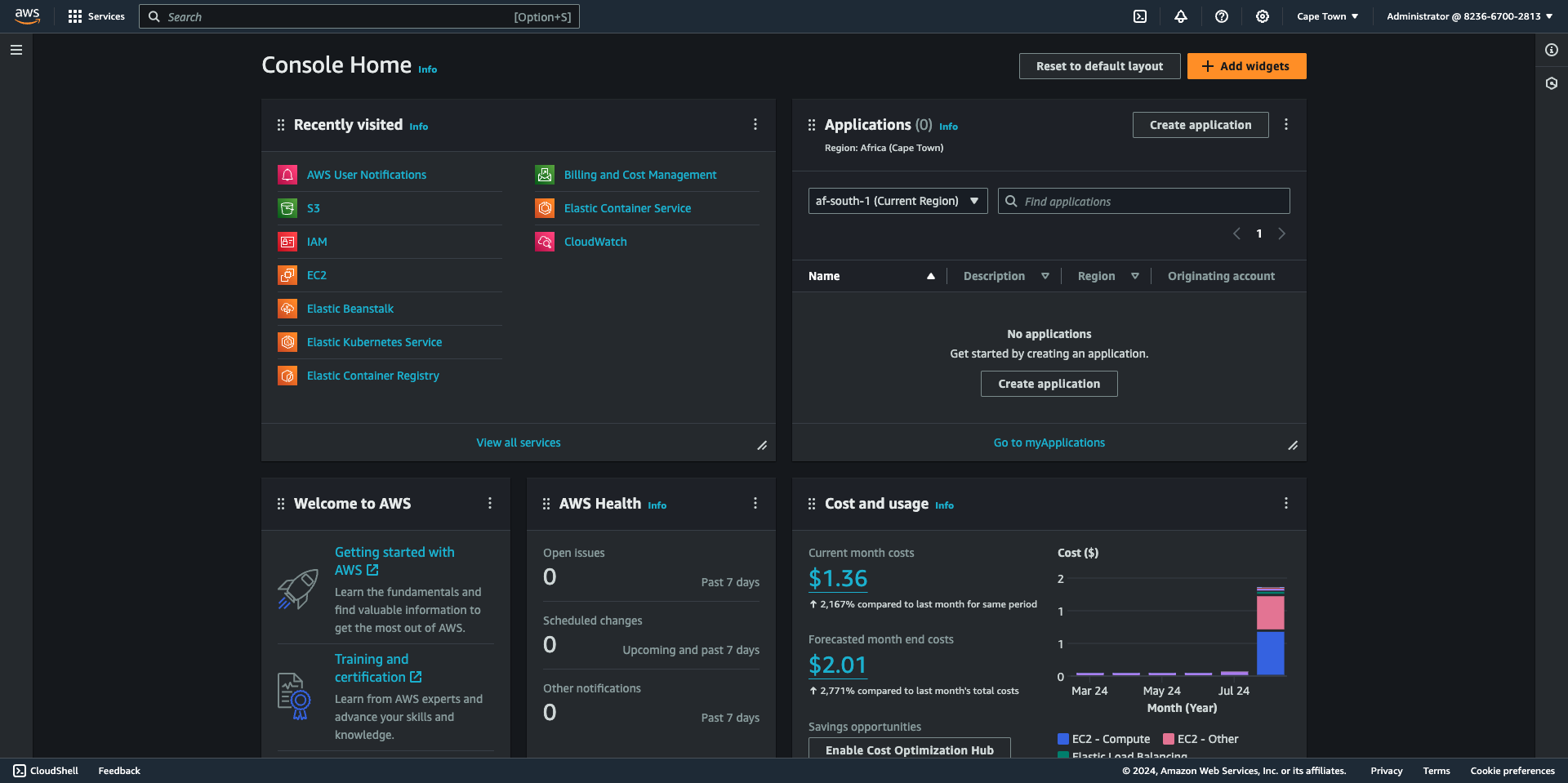
Task: Go to next applications page arrow
Action: click(x=1282, y=234)
